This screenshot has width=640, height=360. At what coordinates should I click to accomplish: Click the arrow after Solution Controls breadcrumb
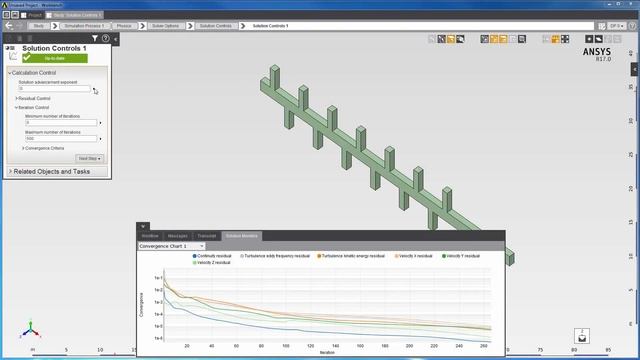(x=243, y=26)
